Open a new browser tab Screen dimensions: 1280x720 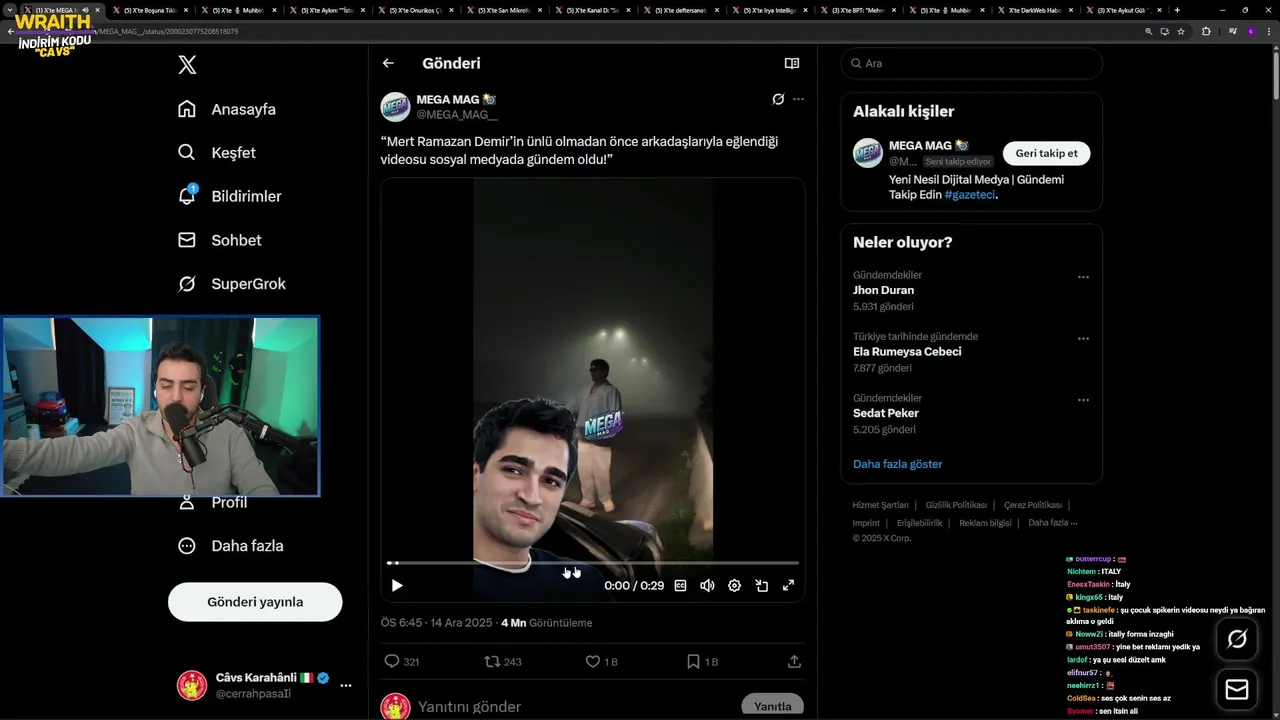[x=1177, y=10]
